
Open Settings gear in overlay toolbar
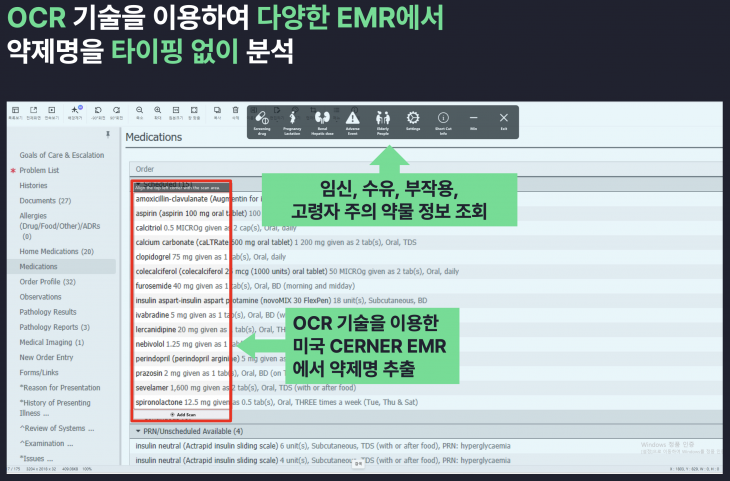coord(413,117)
